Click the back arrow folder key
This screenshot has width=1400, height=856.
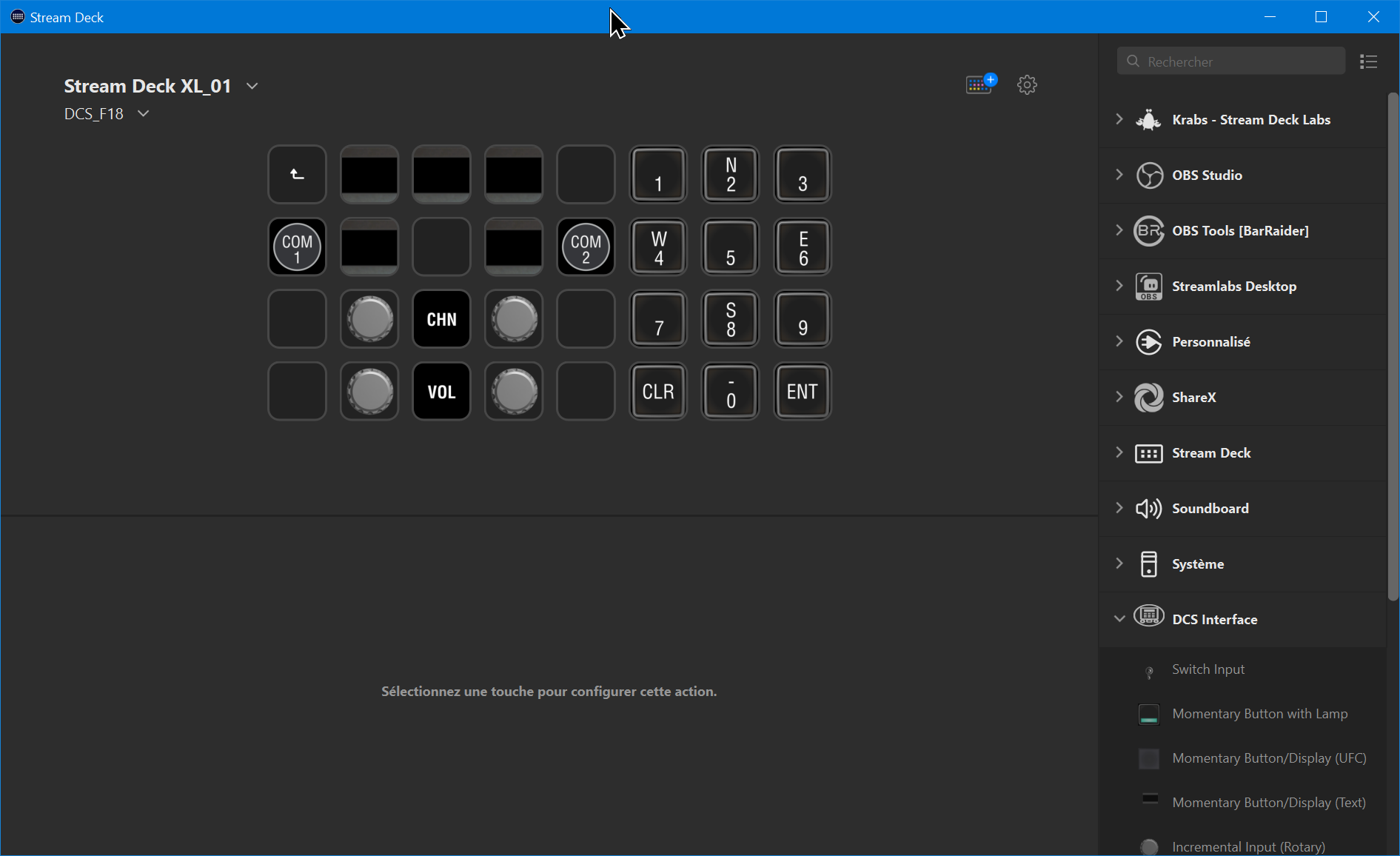click(x=297, y=175)
